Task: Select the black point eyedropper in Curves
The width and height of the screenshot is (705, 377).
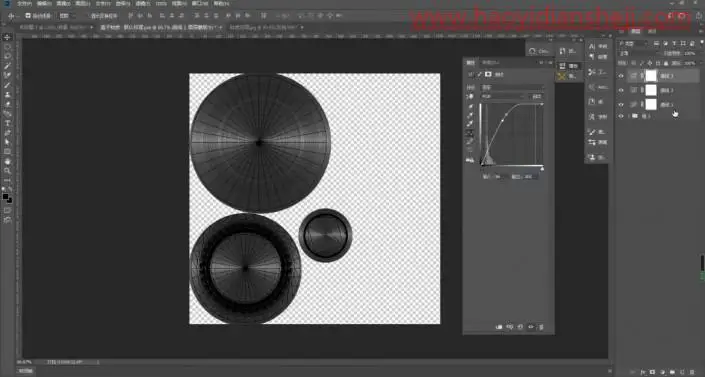Action: 471,107
